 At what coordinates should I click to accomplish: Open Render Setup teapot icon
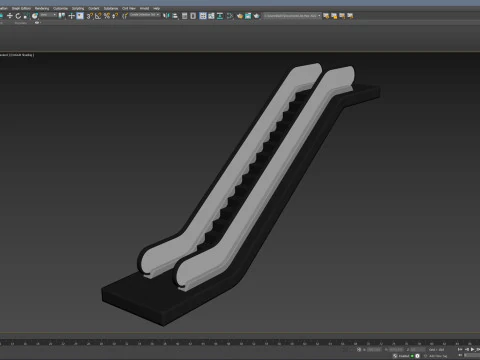tap(240, 16)
